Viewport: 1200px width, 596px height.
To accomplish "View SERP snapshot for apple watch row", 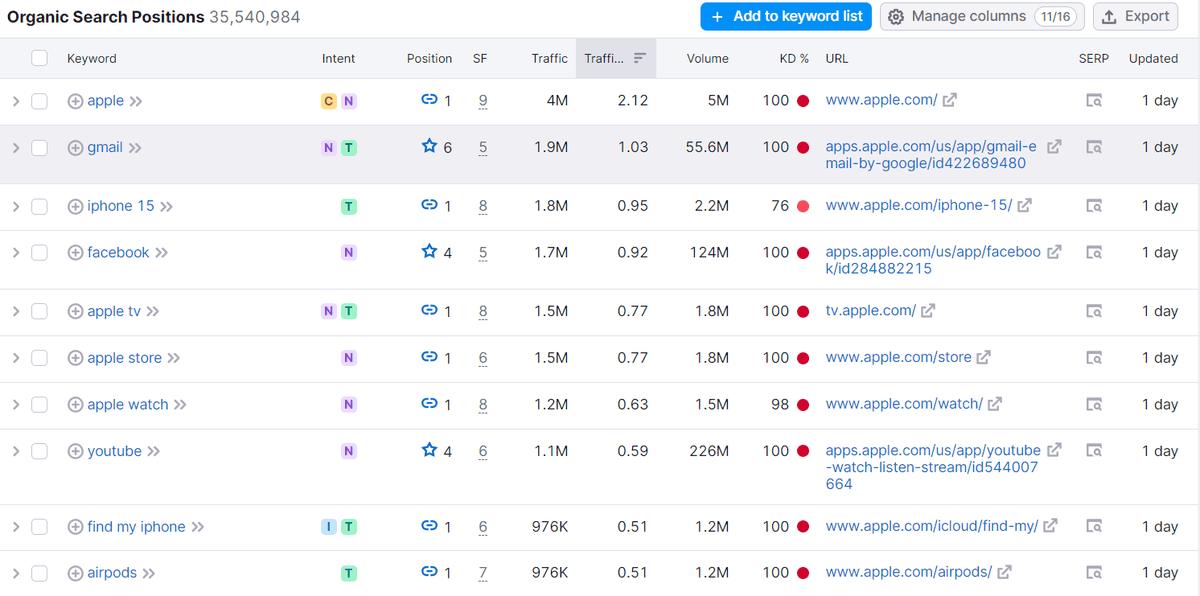I will [x=1094, y=405].
